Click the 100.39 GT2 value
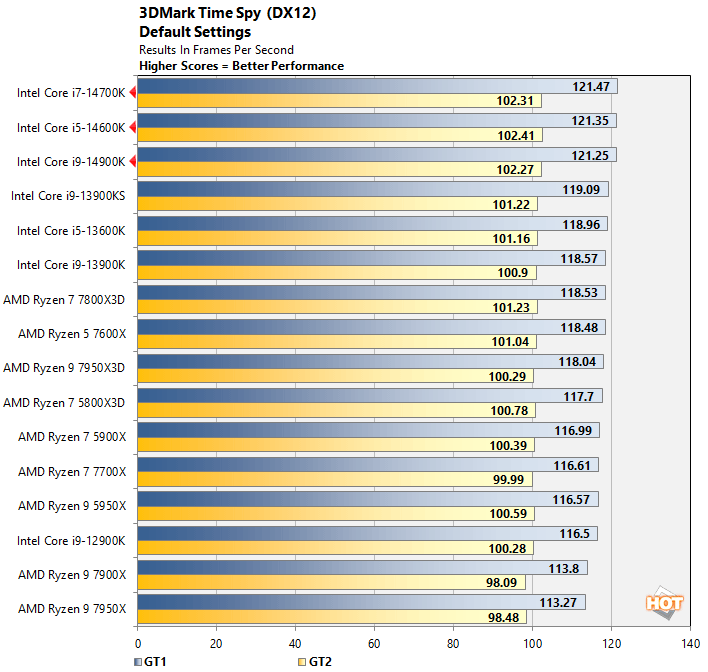 point(508,445)
